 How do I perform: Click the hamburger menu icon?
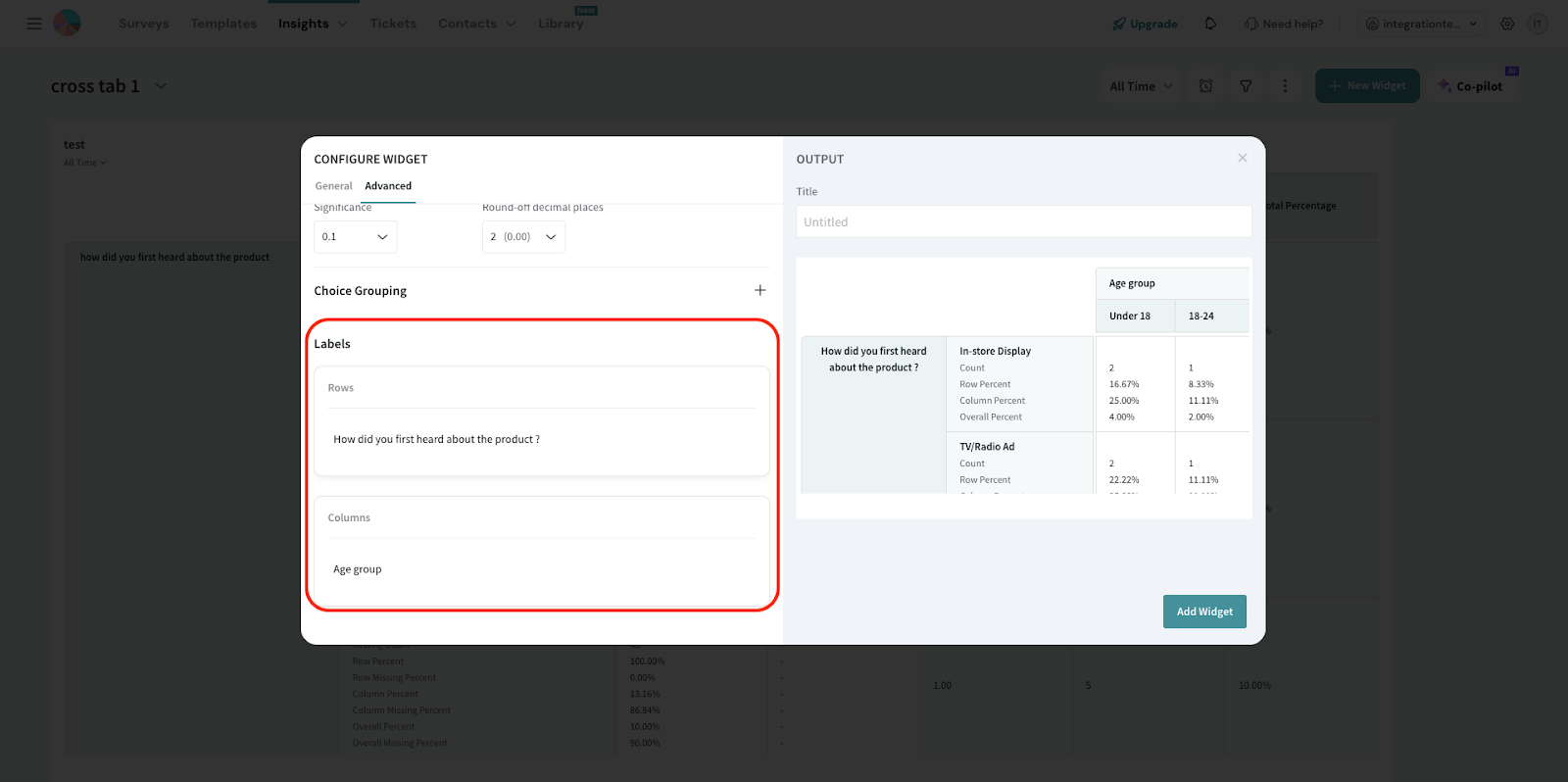[34, 24]
